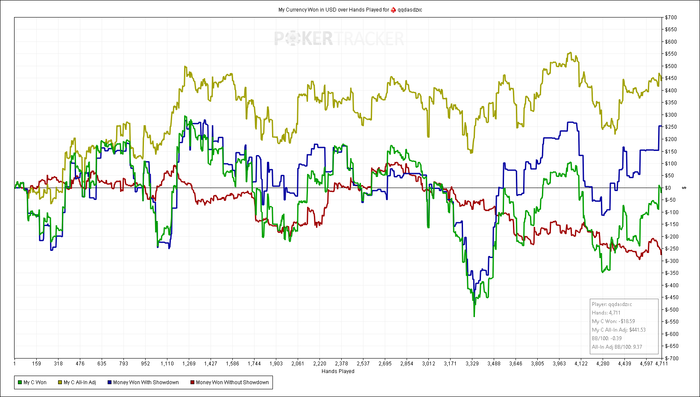Viewport: 700px width, 397px height.
Task: Click the $-500 label on the Y axis
Action: pos(671,309)
